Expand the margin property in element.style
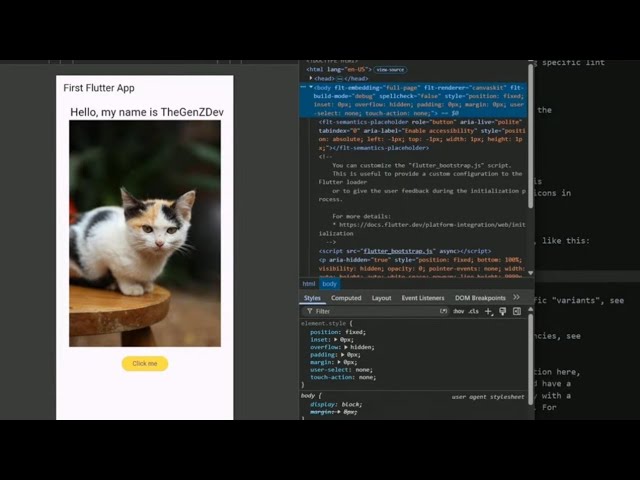Image resolution: width=640 pixels, height=480 pixels. click(x=339, y=362)
